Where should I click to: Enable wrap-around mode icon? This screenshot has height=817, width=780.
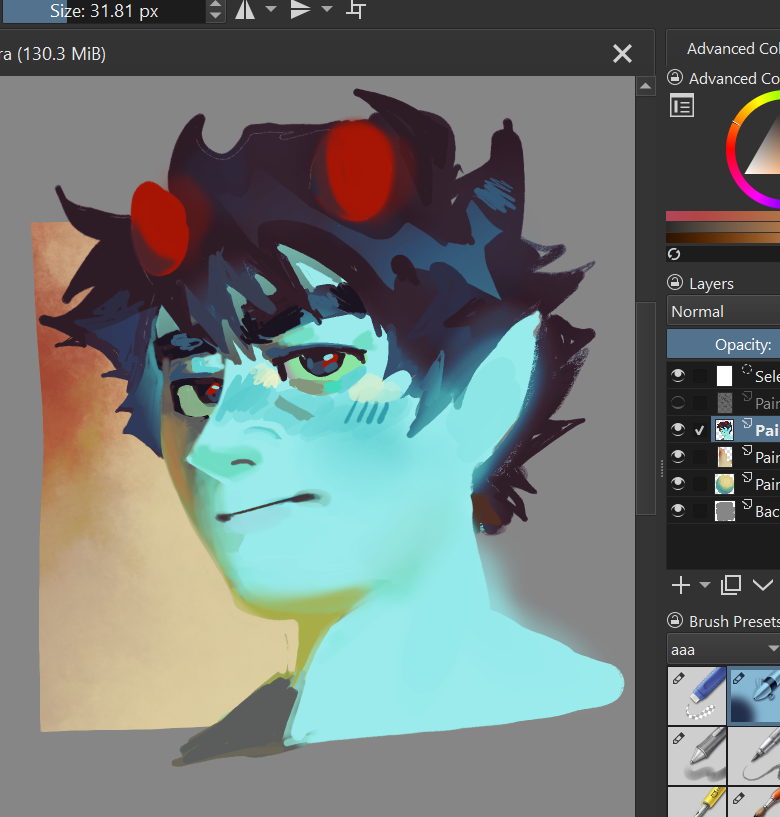pos(355,9)
